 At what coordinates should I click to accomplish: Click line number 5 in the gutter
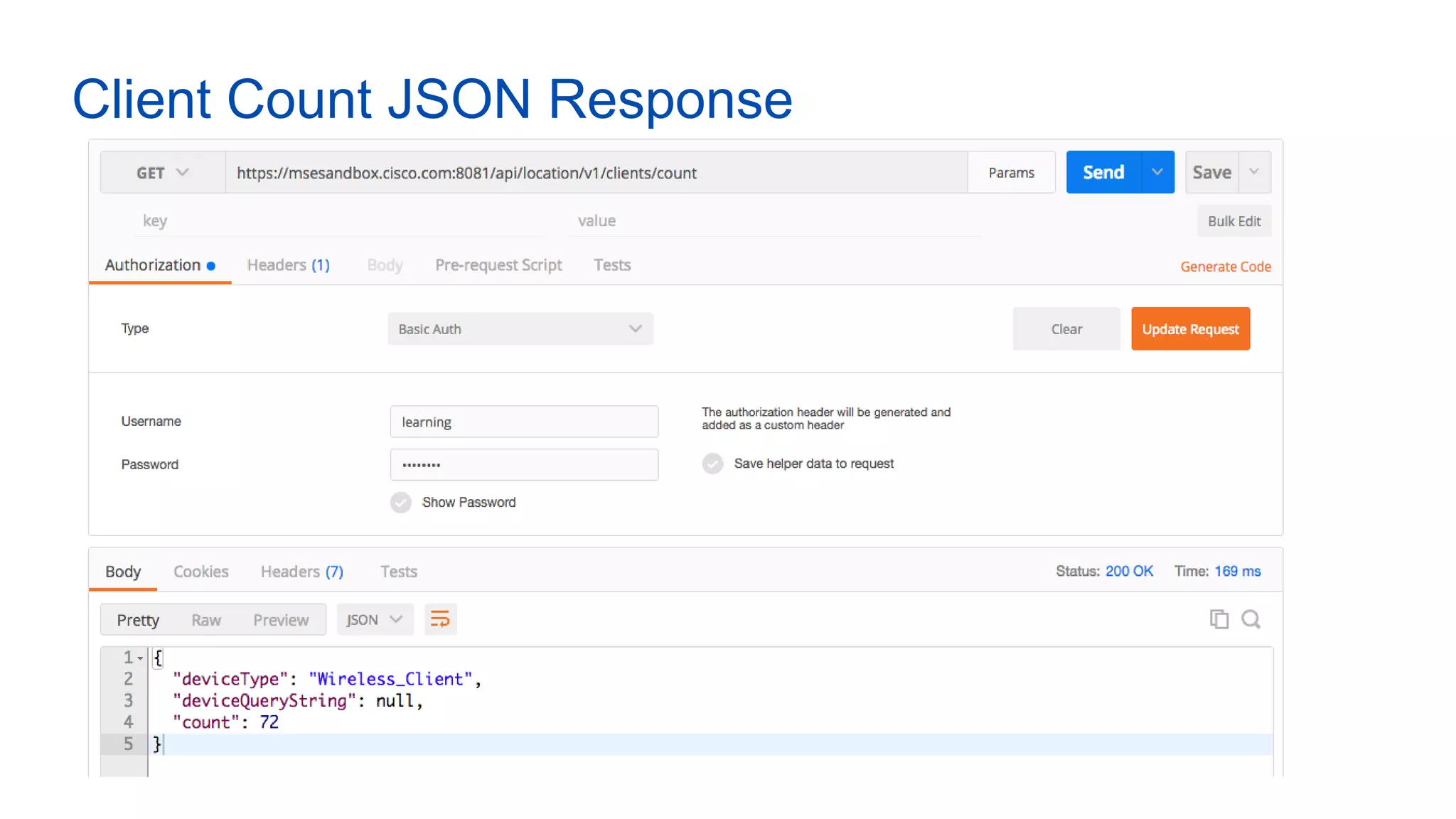tap(128, 744)
